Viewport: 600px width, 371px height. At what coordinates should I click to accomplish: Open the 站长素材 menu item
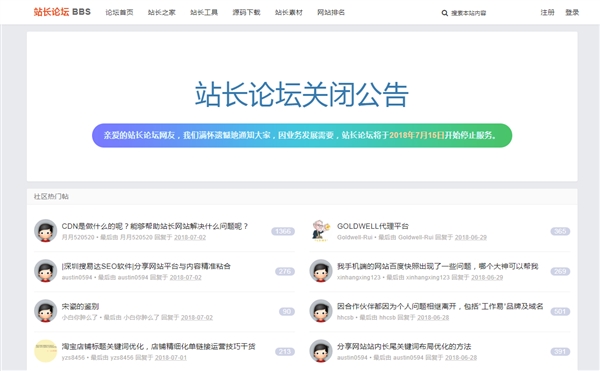point(289,12)
